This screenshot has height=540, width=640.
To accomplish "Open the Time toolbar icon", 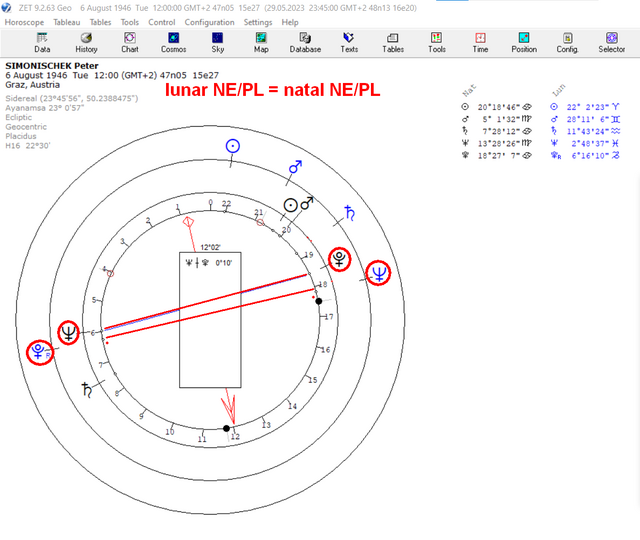I will tap(480, 42).
